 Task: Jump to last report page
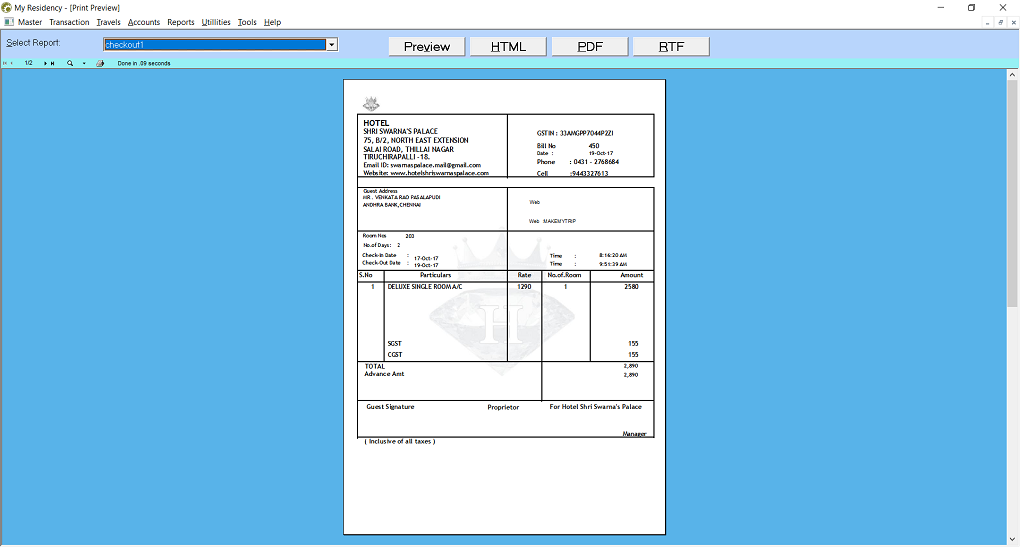click(53, 63)
